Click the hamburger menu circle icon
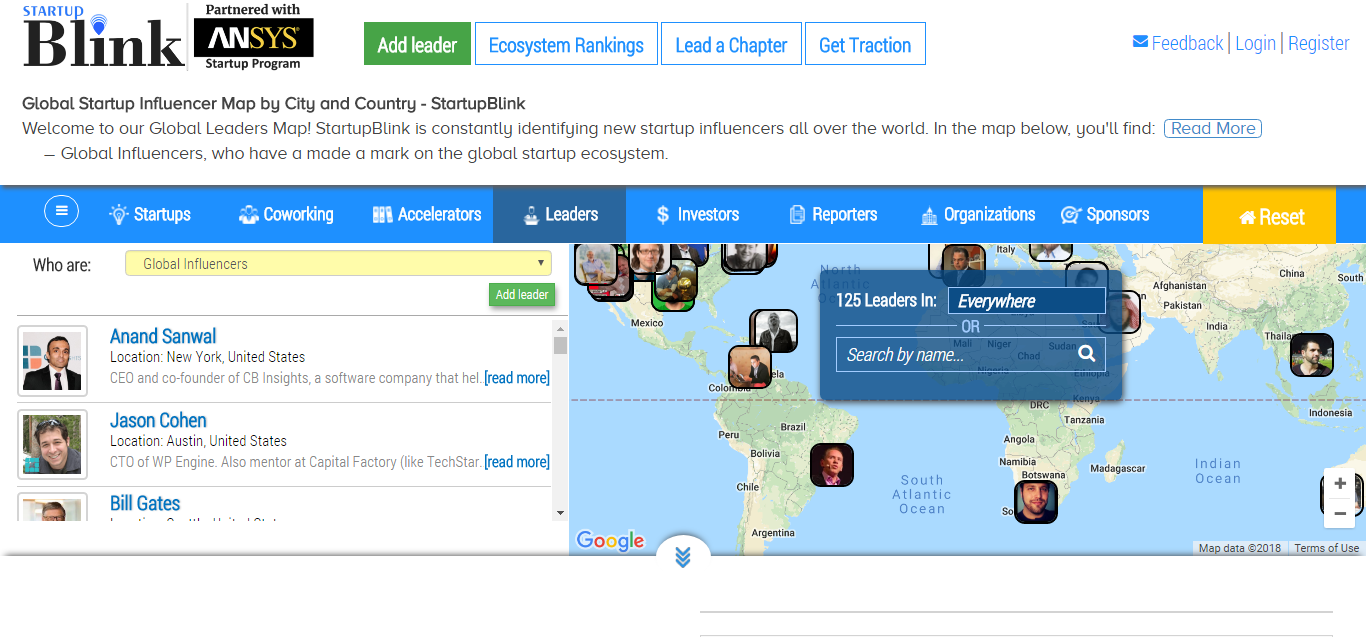Image resolution: width=1366 pixels, height=637 pixels. click(61, 211)
